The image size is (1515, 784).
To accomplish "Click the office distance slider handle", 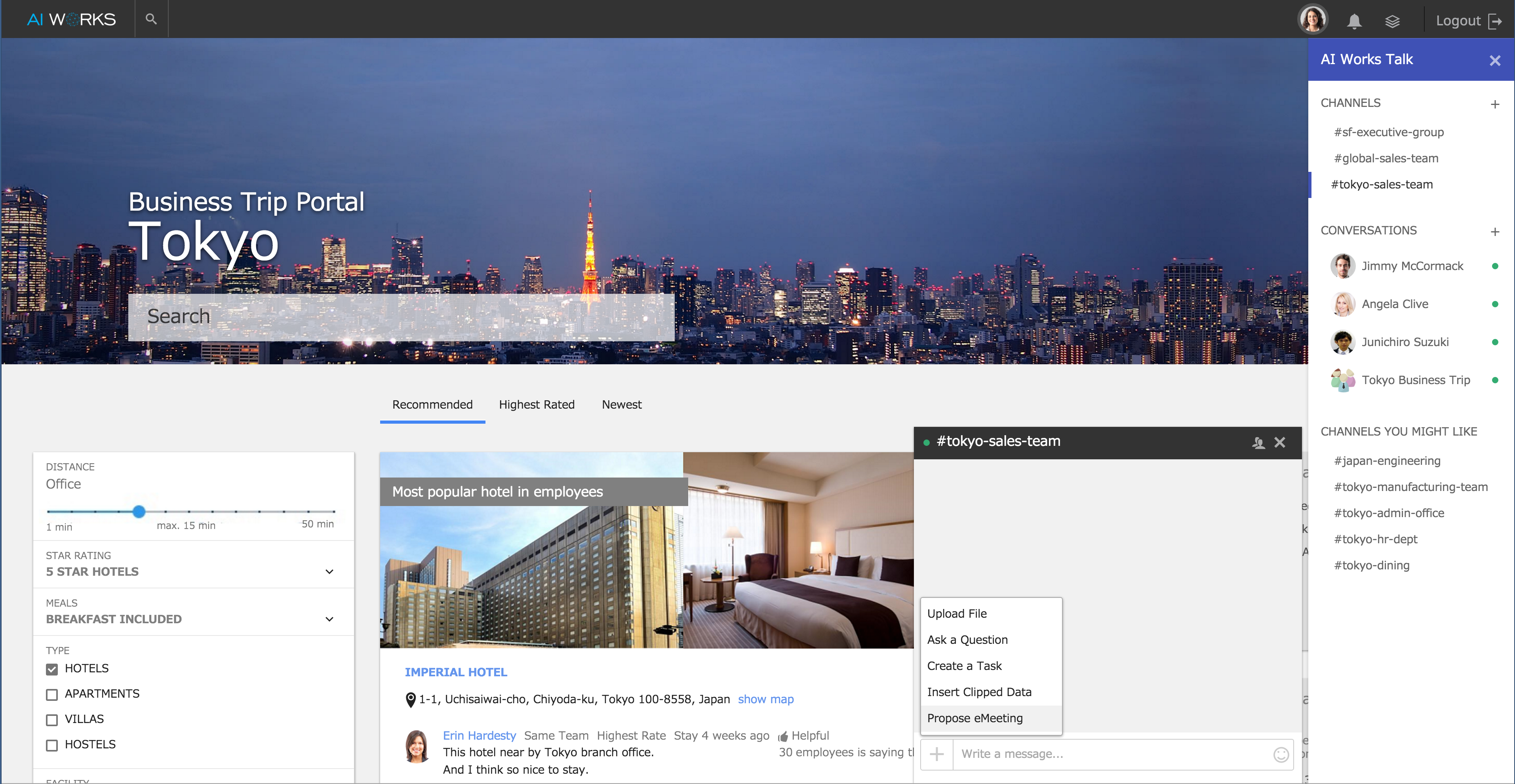I will tap(139, 512).
